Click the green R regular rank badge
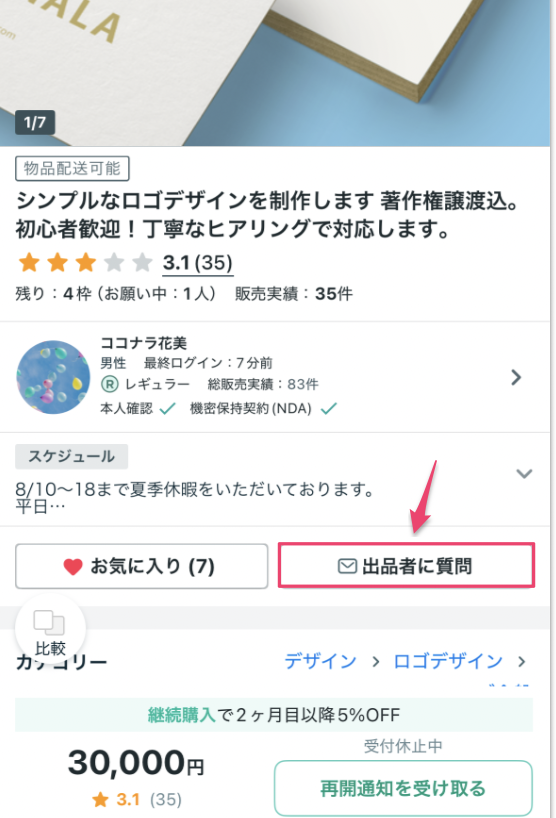 (x=110, y=384)
